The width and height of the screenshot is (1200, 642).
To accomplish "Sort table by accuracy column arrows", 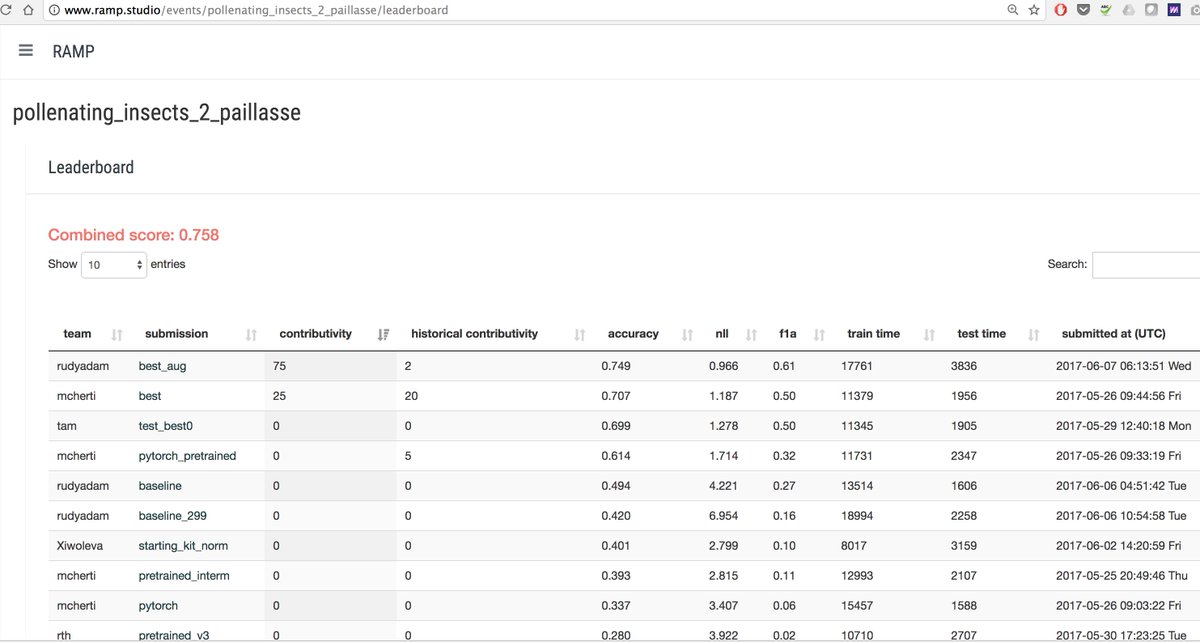I will [687, 334].
